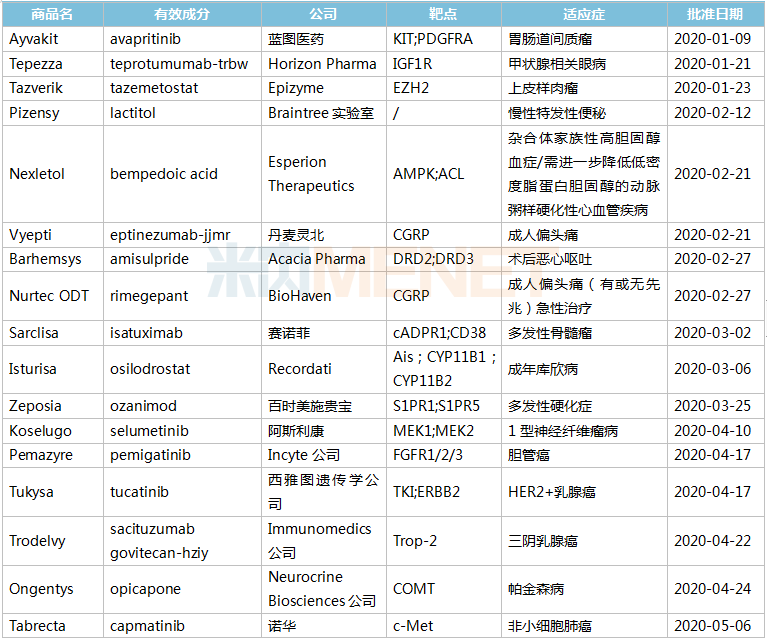Click the isatuximab cell
767x639 pixels.
tap(182, 333)
